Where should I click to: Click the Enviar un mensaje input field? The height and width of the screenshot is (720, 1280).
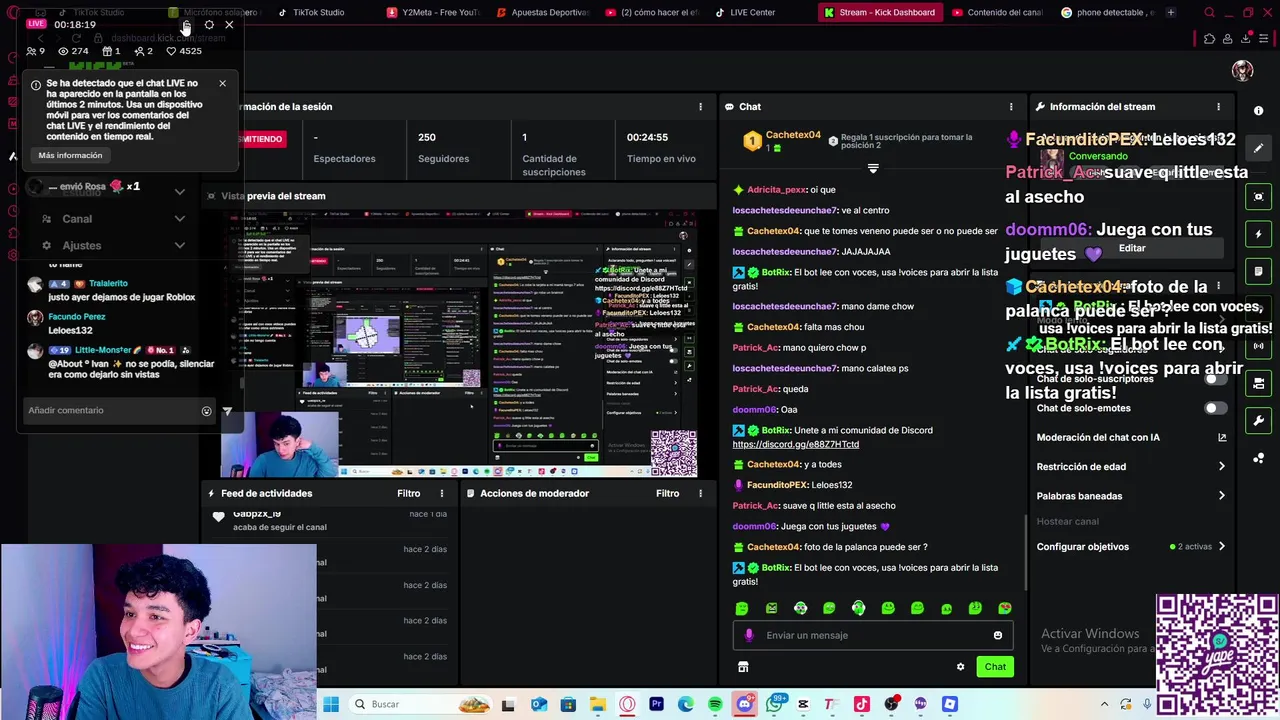[x=875, y=635]
